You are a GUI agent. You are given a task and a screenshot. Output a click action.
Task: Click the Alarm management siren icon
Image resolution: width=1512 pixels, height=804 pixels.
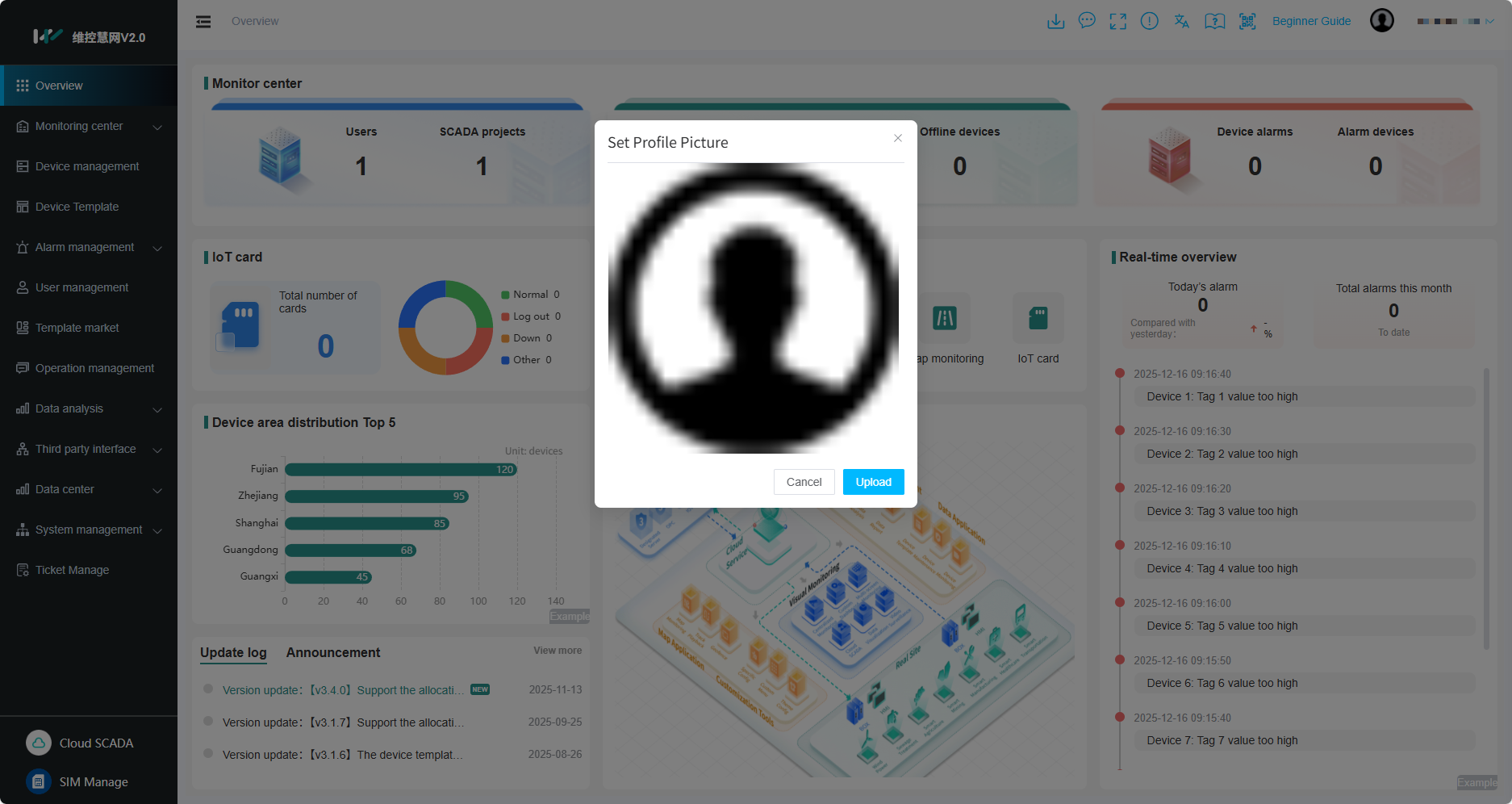click(23, 247)
